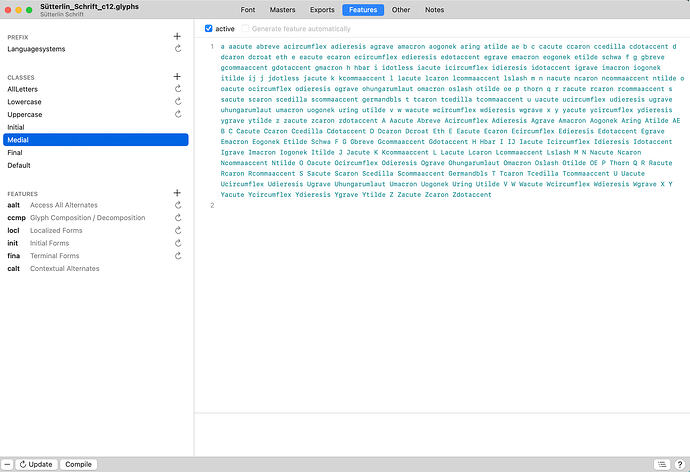Refresh the aalt feature

pyautogui.click(x=178, y=205)
